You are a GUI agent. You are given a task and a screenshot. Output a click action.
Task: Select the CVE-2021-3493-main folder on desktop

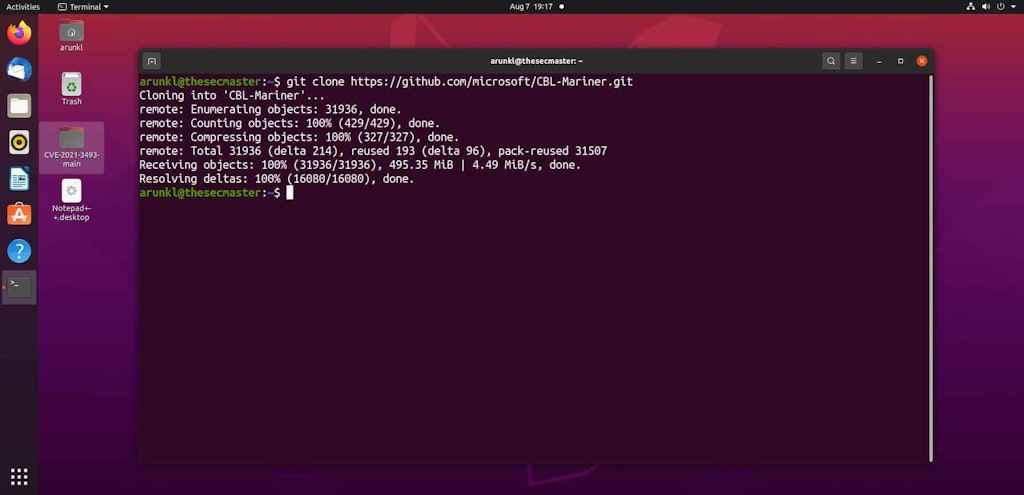click(71, 148)
